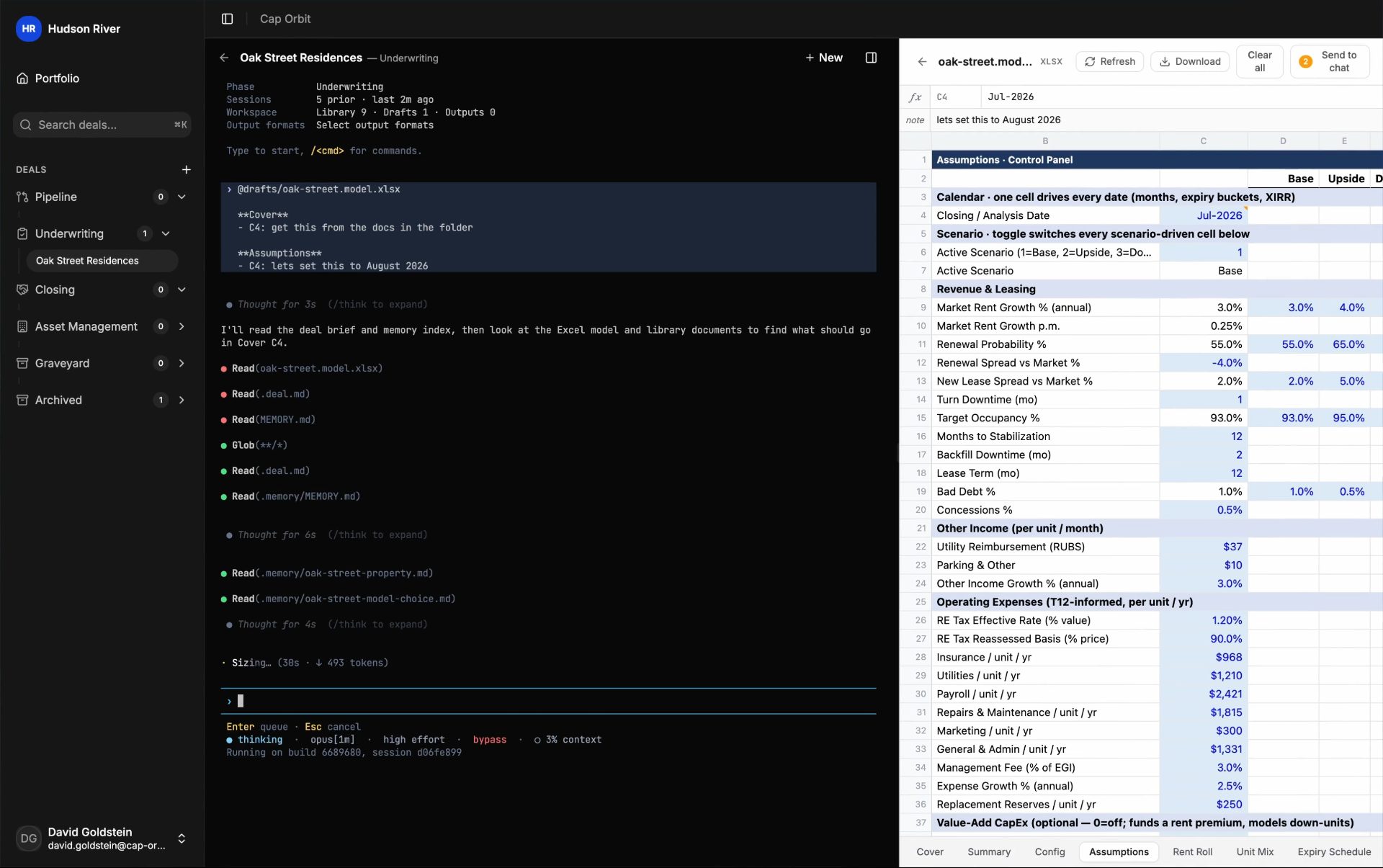Click column C header in spreadsheet

pos(1203,141)
